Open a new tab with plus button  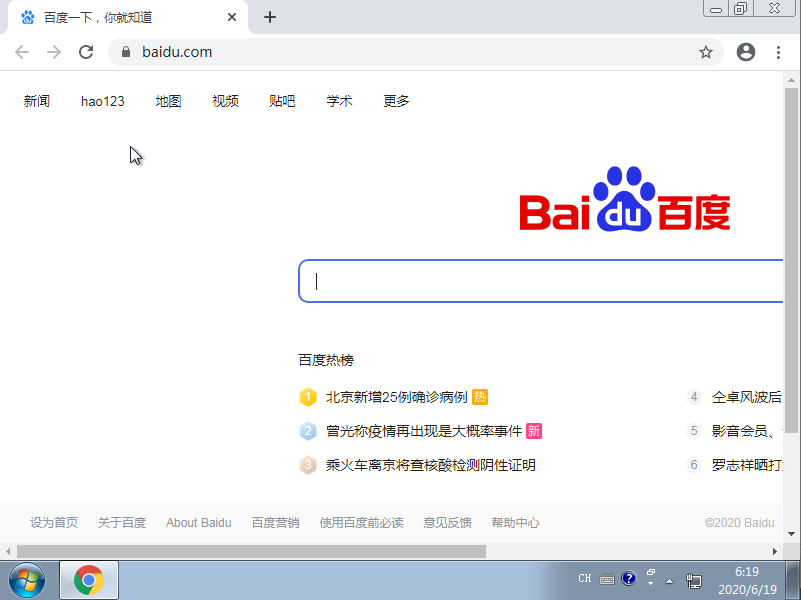[269, 17]
